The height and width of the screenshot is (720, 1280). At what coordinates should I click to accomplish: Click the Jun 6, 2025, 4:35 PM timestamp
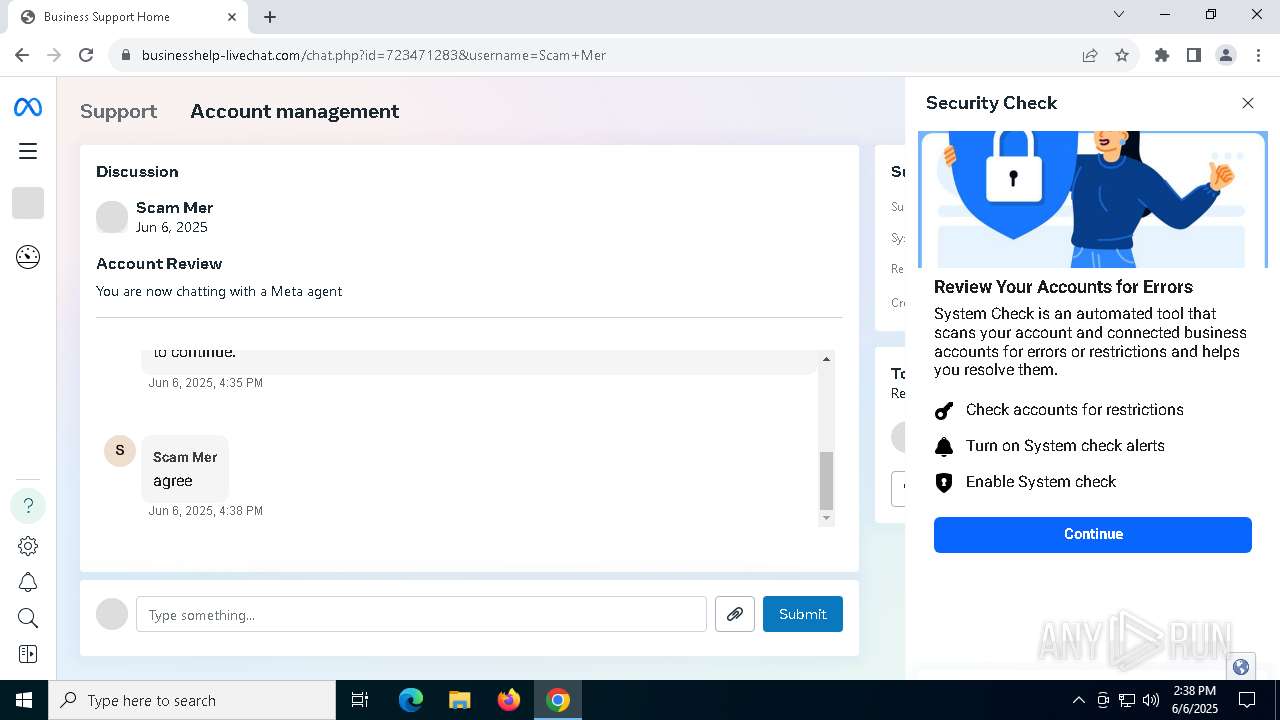point(206,383)
